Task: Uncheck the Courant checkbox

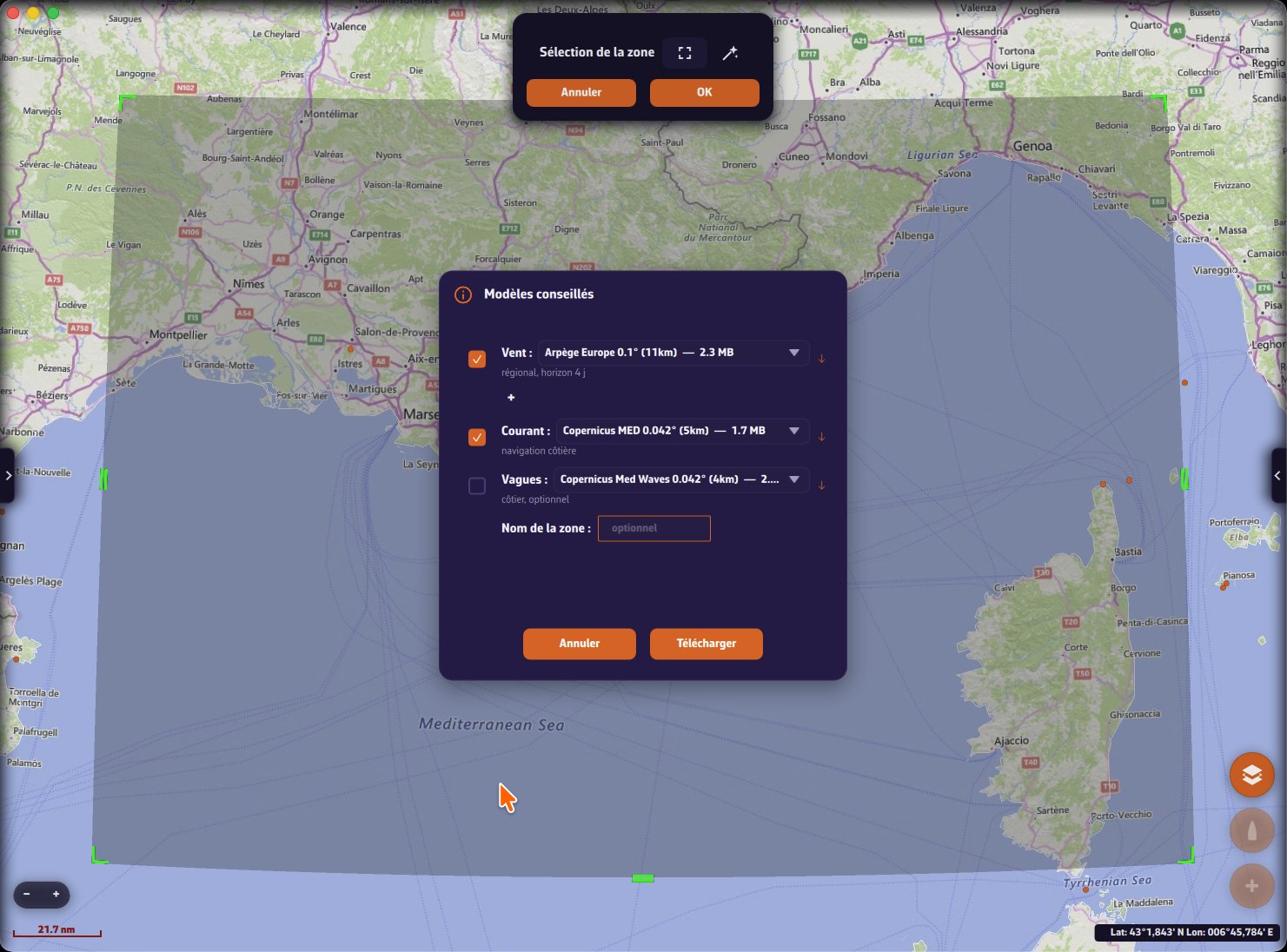Action: coord(477,437)
